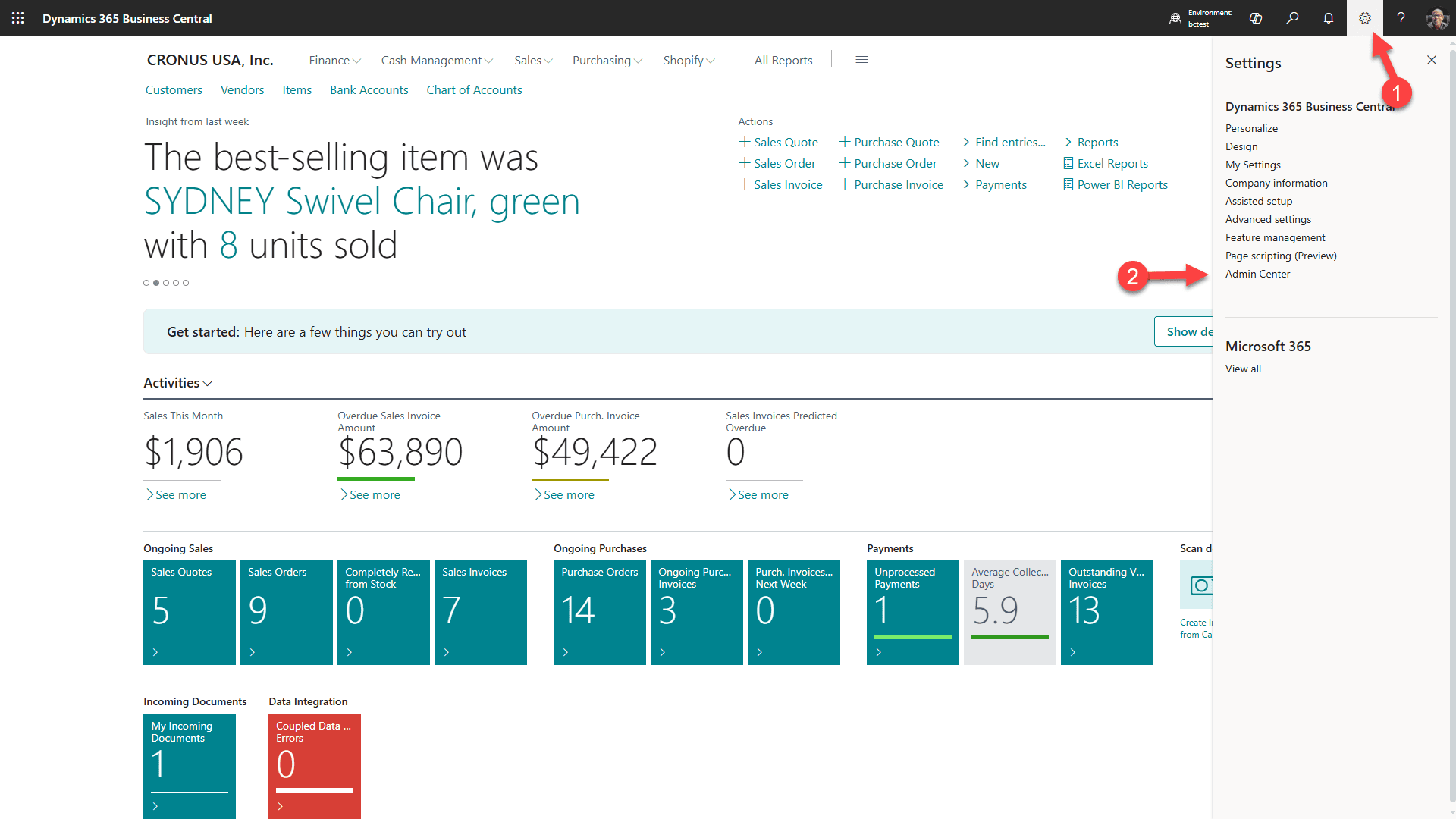Expand the Cash Management dropdown

(437, 60)
